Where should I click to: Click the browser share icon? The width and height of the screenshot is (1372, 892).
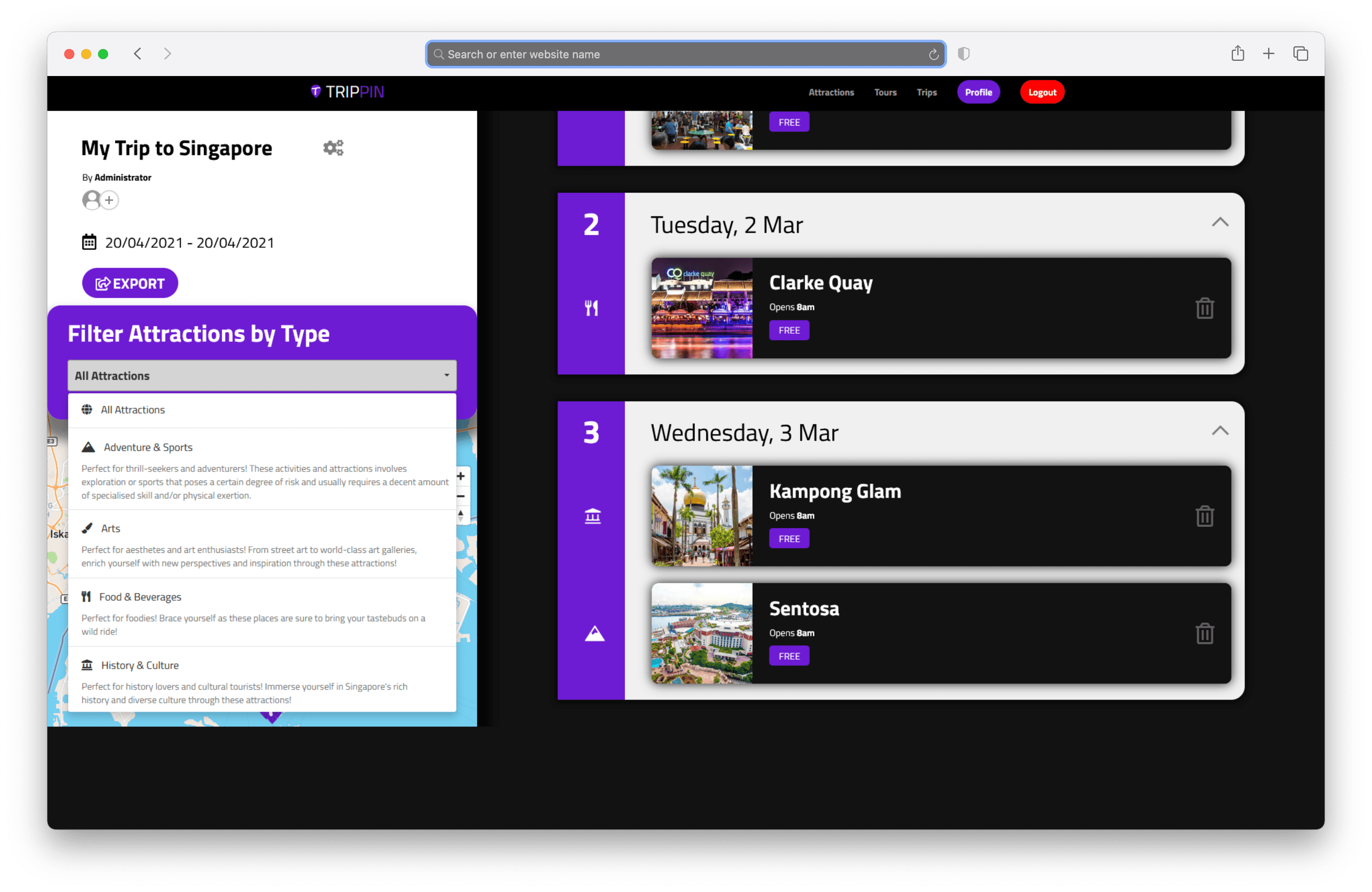coord(1237,54)
